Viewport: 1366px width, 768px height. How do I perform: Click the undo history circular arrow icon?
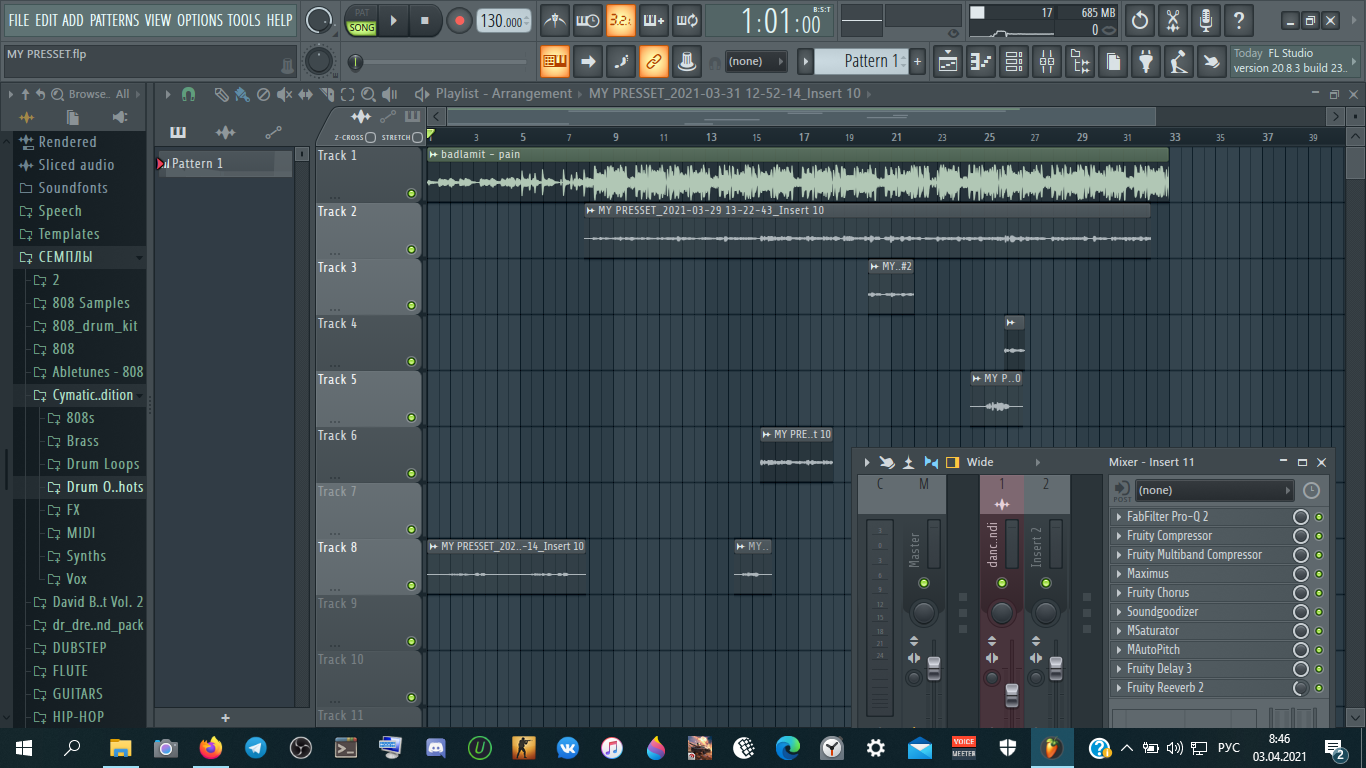[1140, 20]
